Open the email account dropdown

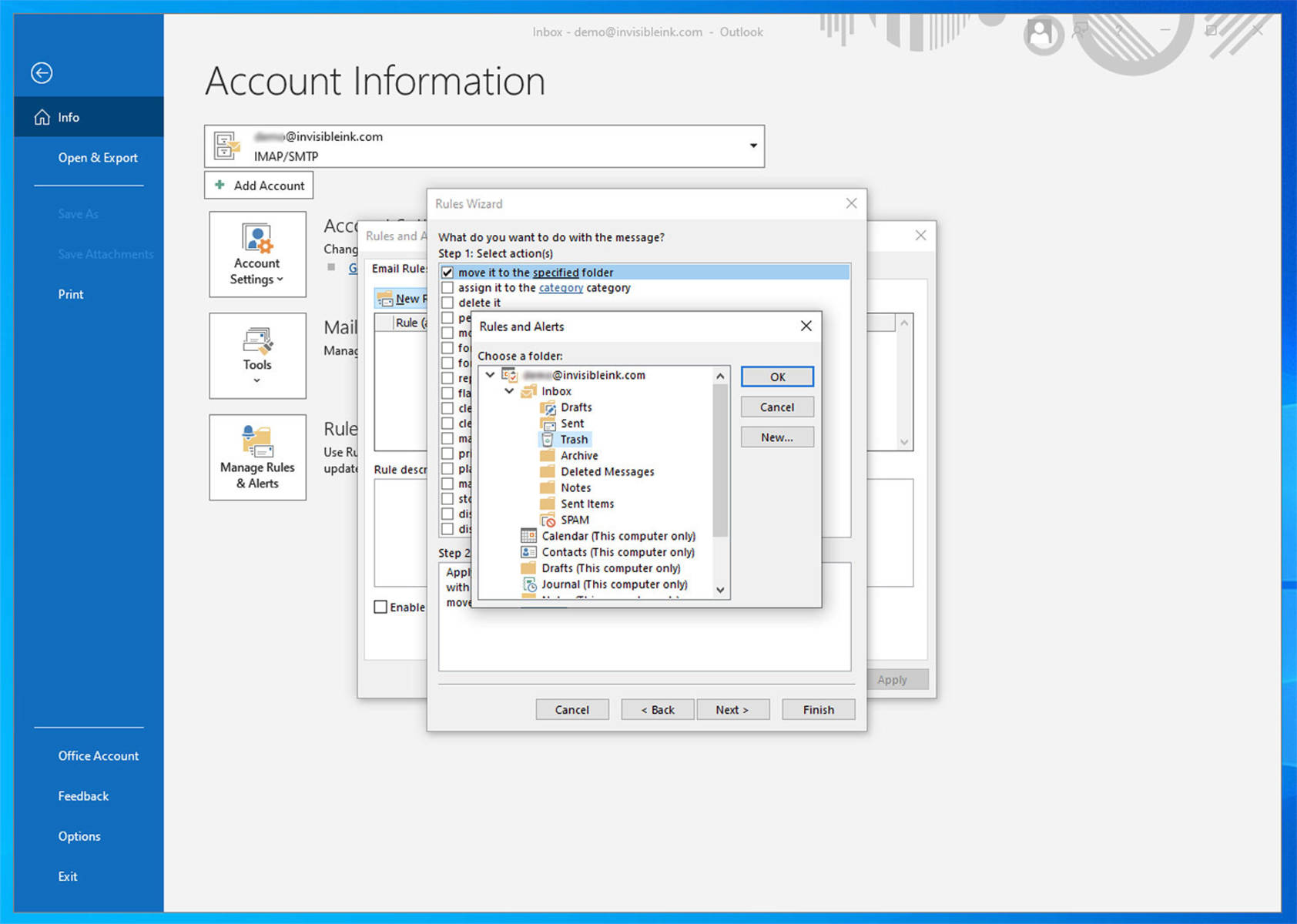753,146
